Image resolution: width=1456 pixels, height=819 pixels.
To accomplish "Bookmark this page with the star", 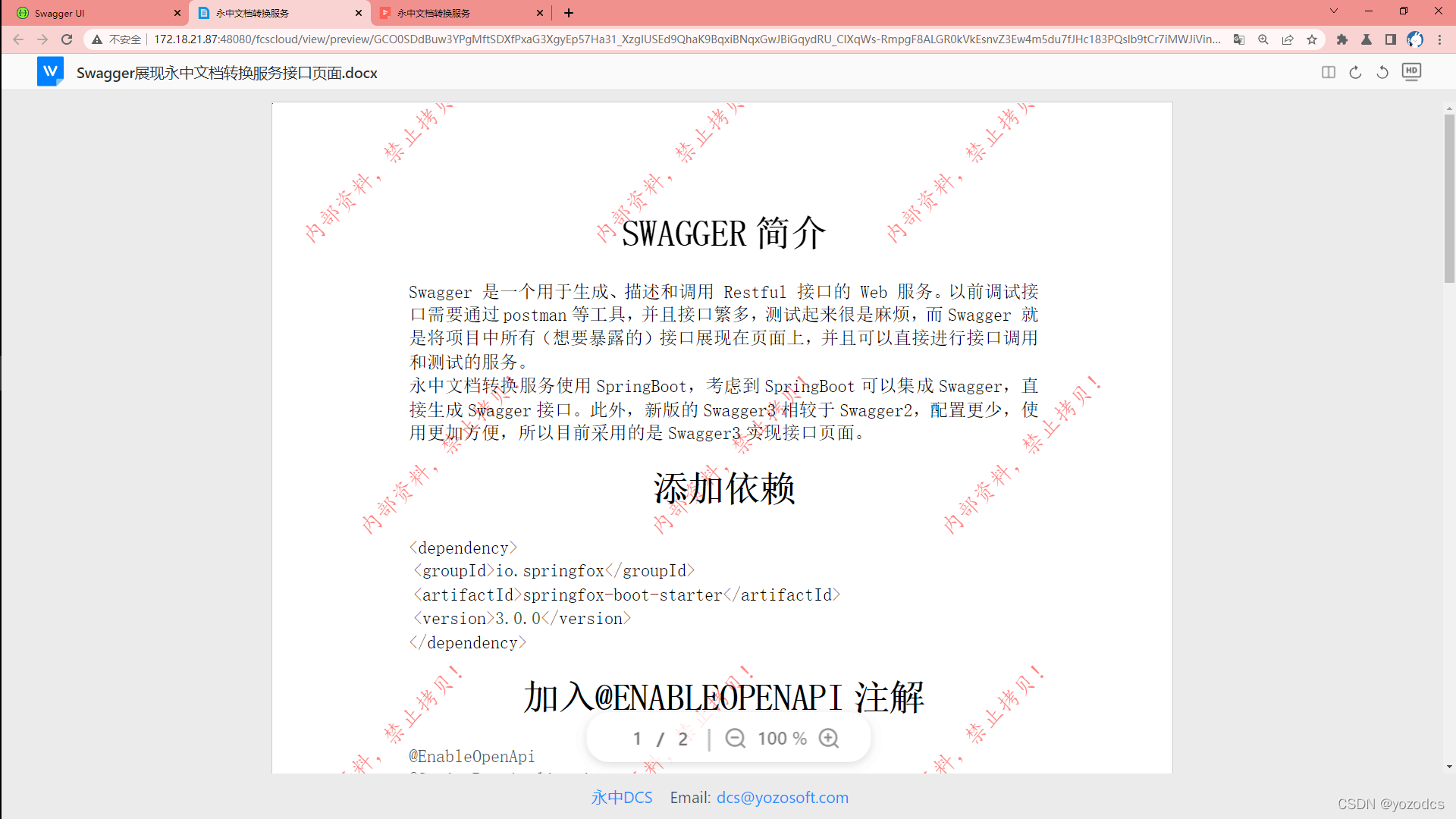I will [1312, 39].
